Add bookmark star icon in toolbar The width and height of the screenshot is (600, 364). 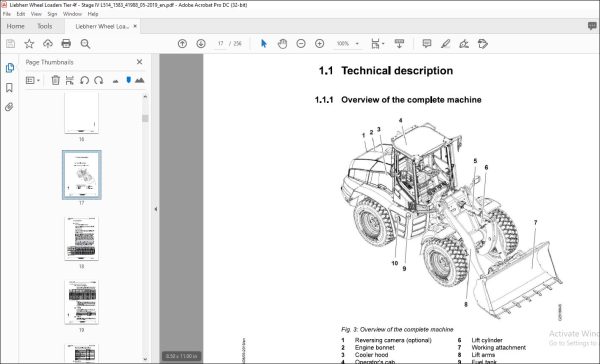pos(29,44)
